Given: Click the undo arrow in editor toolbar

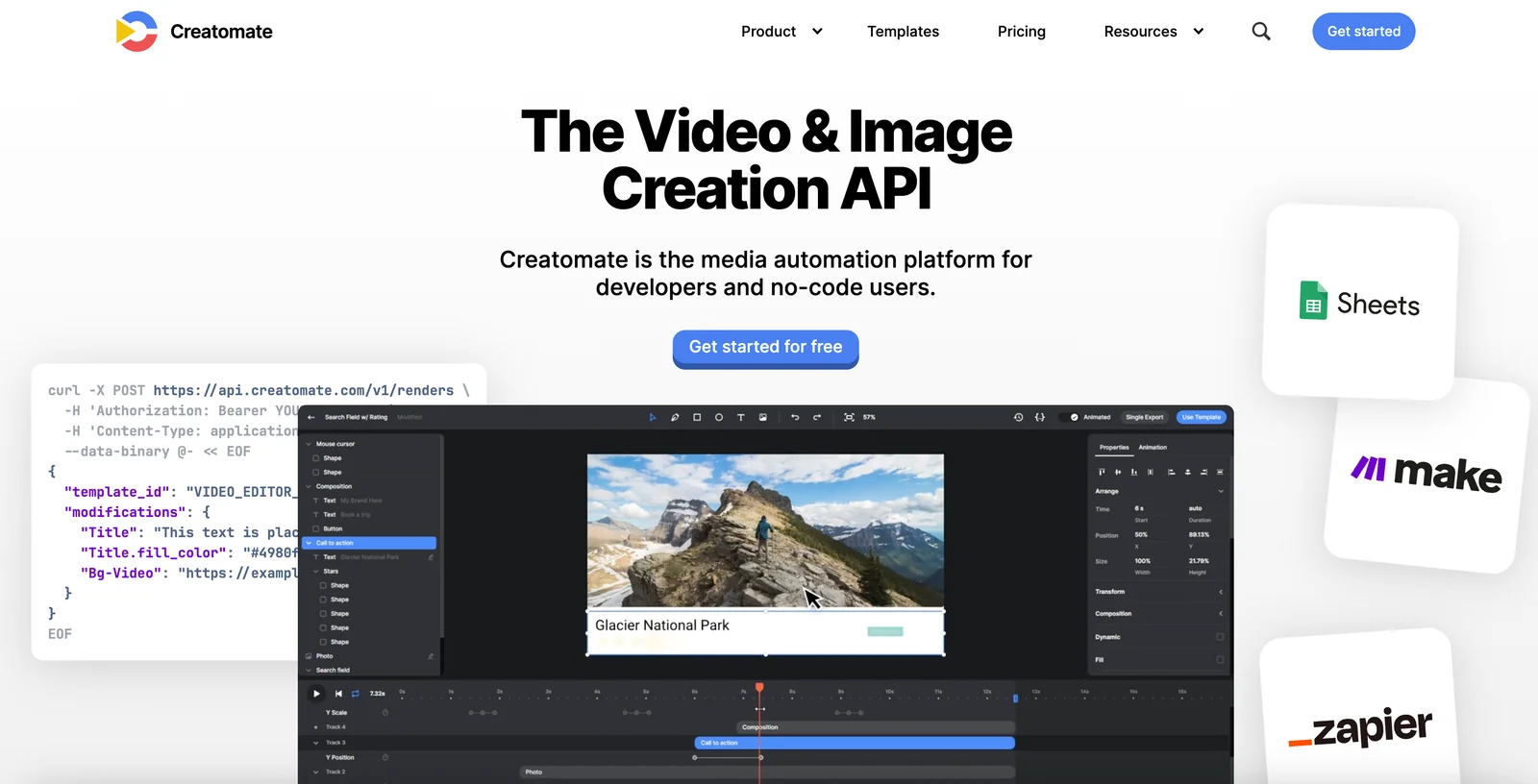Looking at the screenshot, I should tap(795, 417).
